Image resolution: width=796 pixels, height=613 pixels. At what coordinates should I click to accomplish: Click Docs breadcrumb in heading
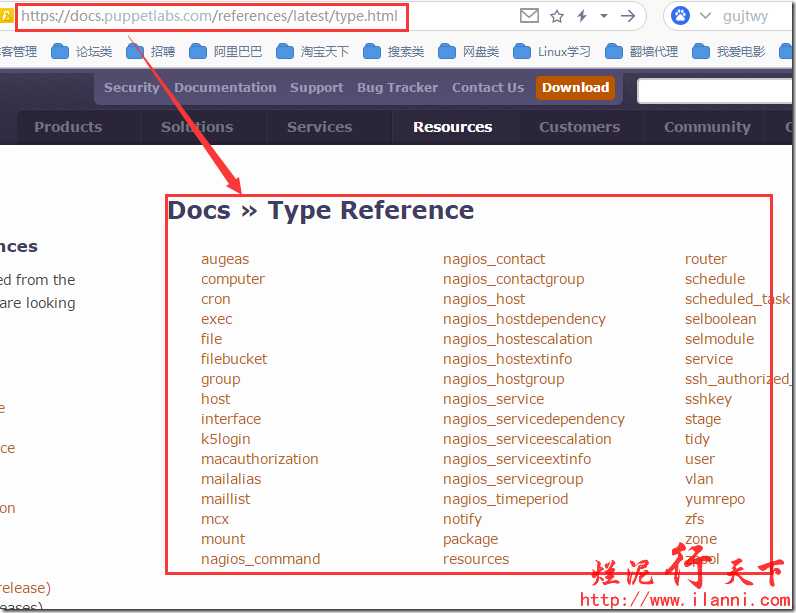(199, 210)
